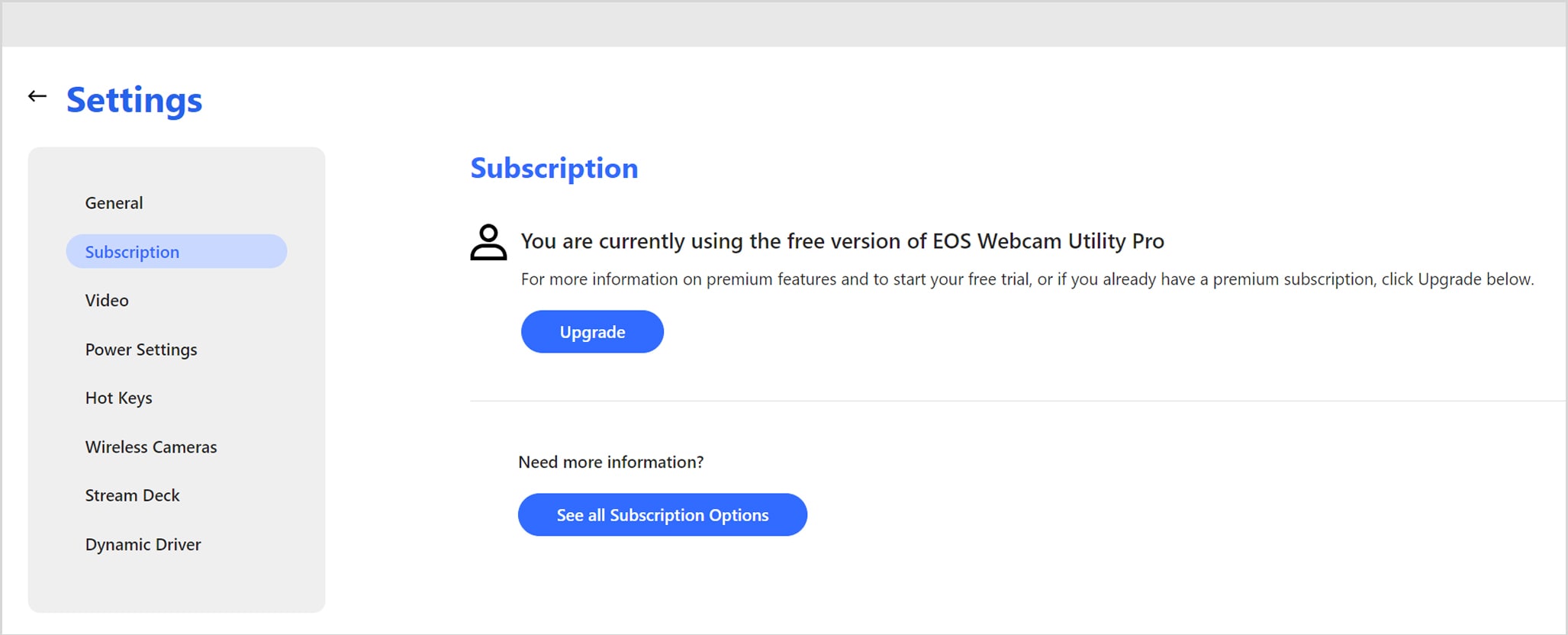Click the Need more information? label

pos(611,462)
